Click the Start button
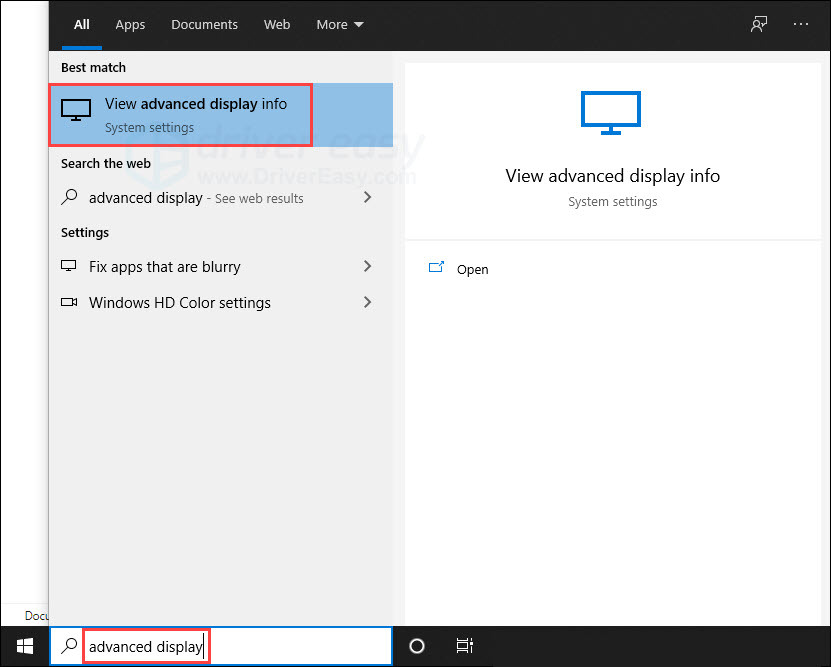 24,646
